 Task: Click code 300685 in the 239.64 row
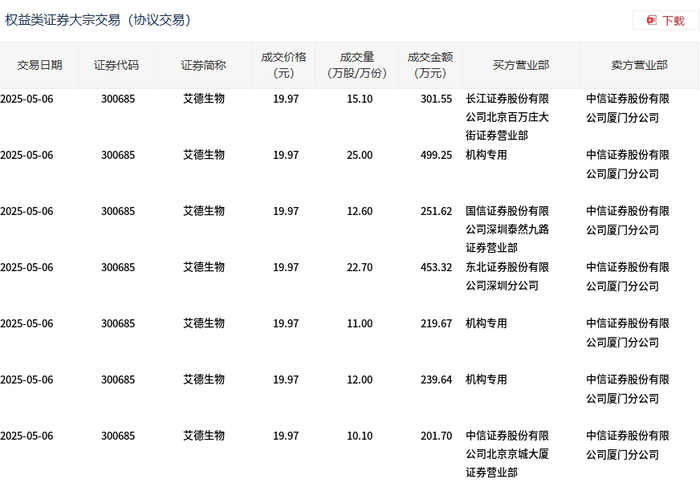coord(118,380)
